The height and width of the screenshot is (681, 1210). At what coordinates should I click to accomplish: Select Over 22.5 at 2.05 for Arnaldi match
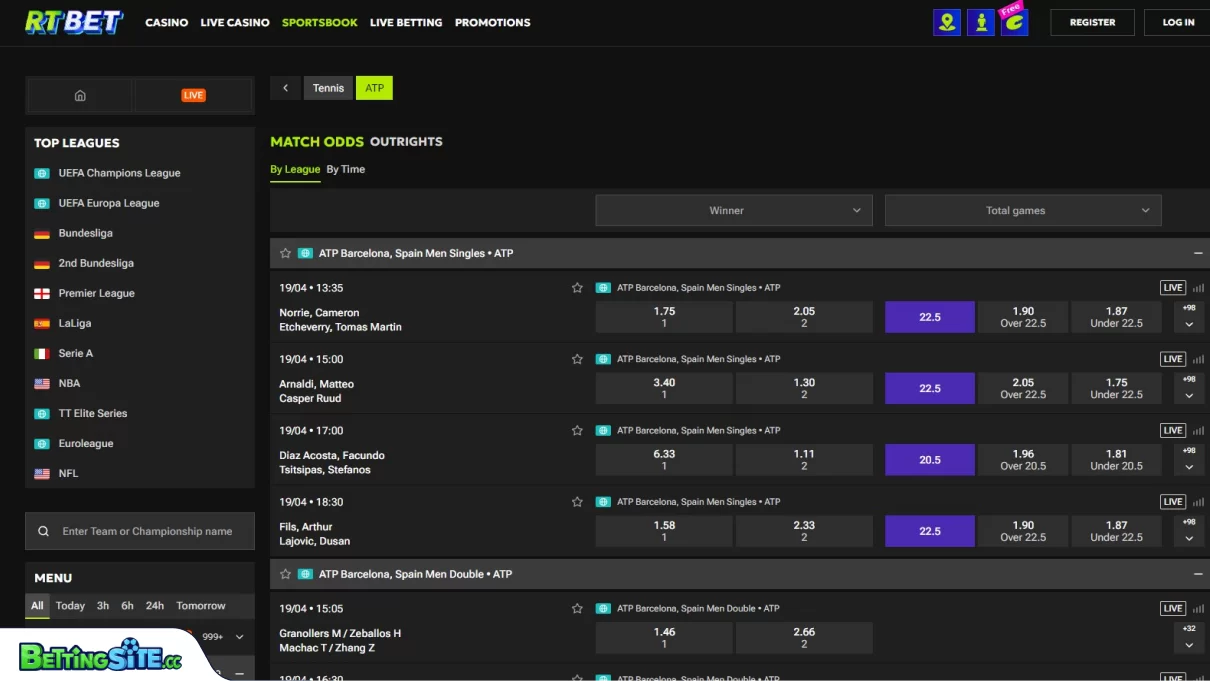(x=1023, y=388)
